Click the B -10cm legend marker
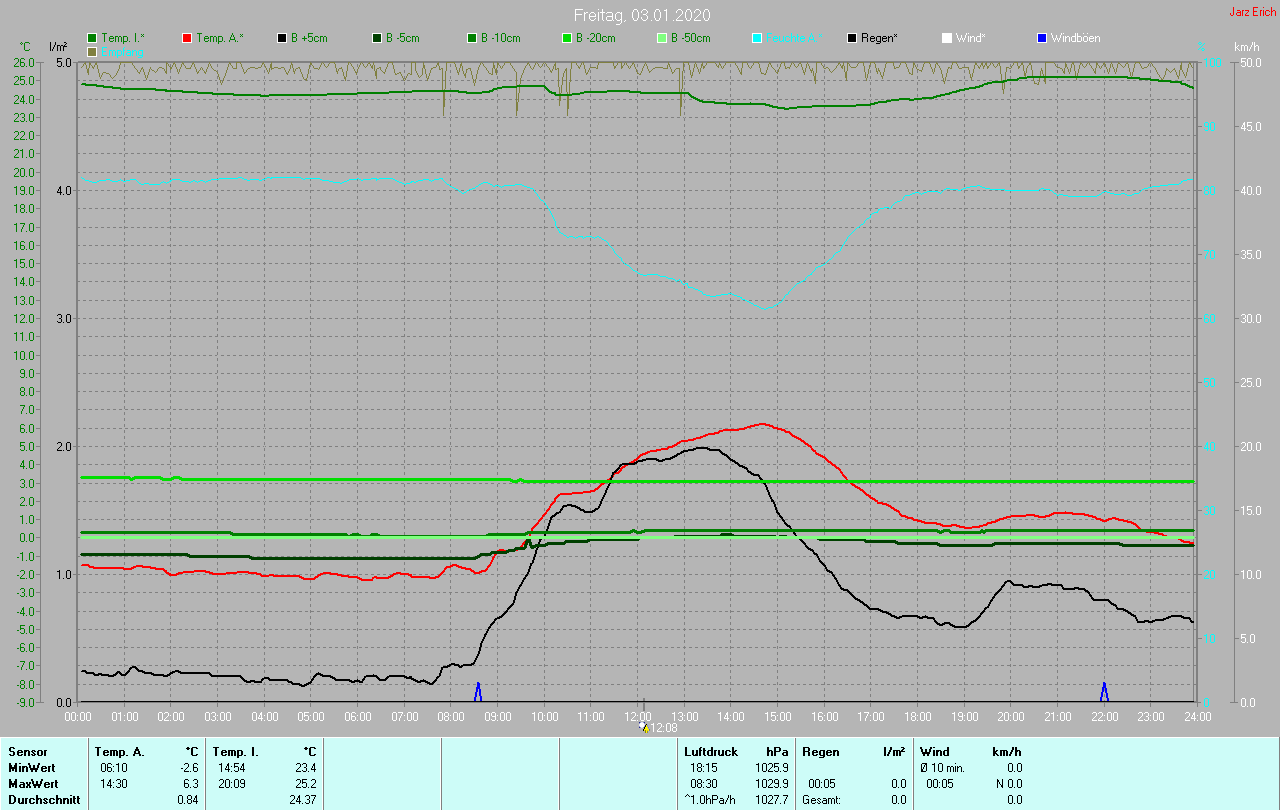The height and width of the screenshot is (810, 1280). [472, 38]
